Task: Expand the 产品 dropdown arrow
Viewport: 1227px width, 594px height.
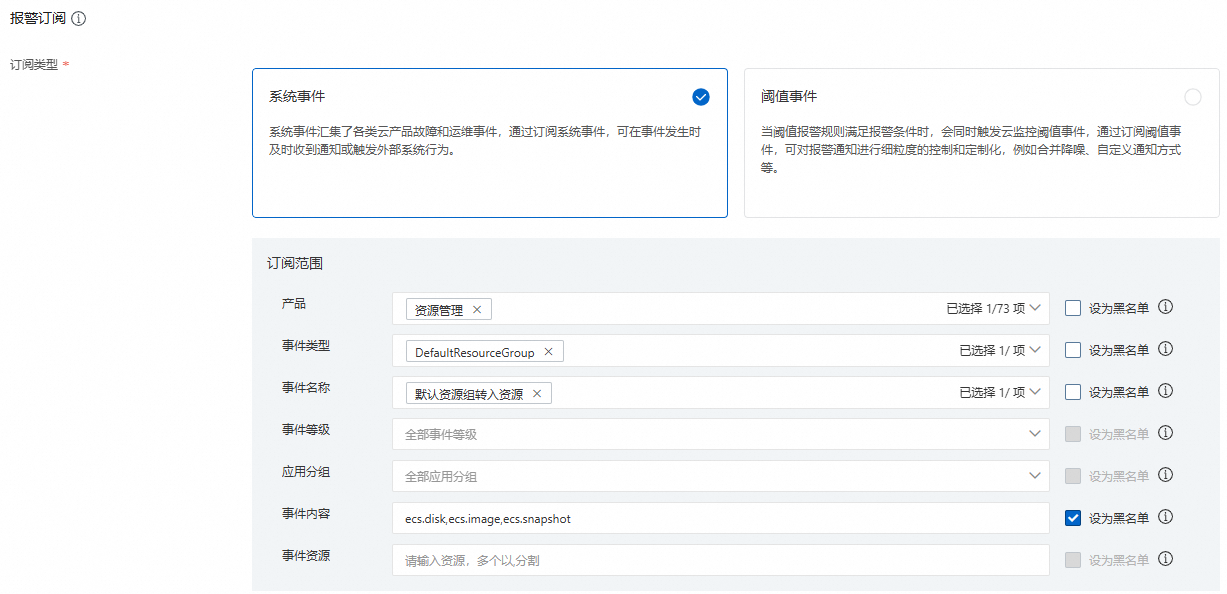Action: click(1036, 308)
